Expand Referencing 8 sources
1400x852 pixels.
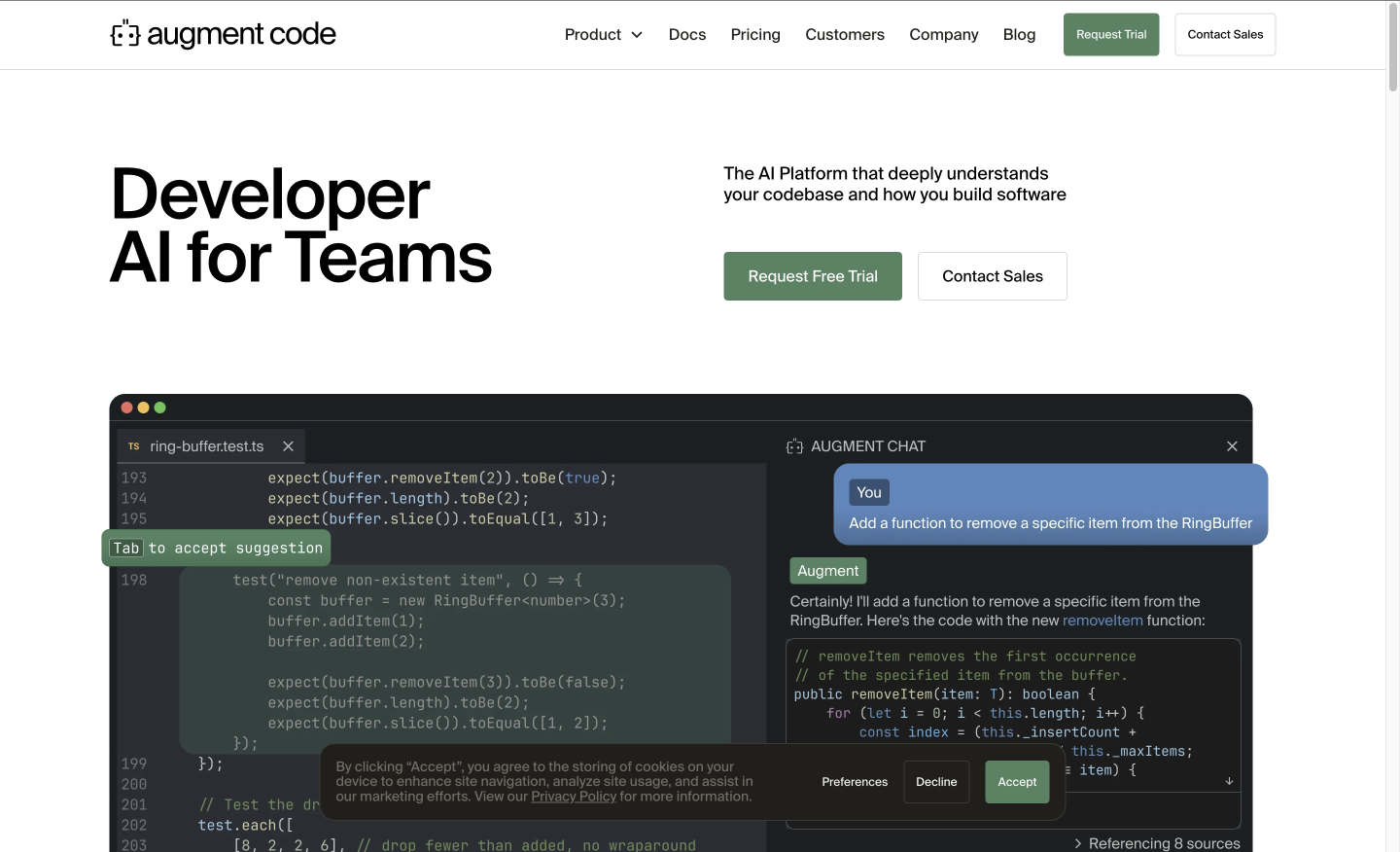point(1157,843)
